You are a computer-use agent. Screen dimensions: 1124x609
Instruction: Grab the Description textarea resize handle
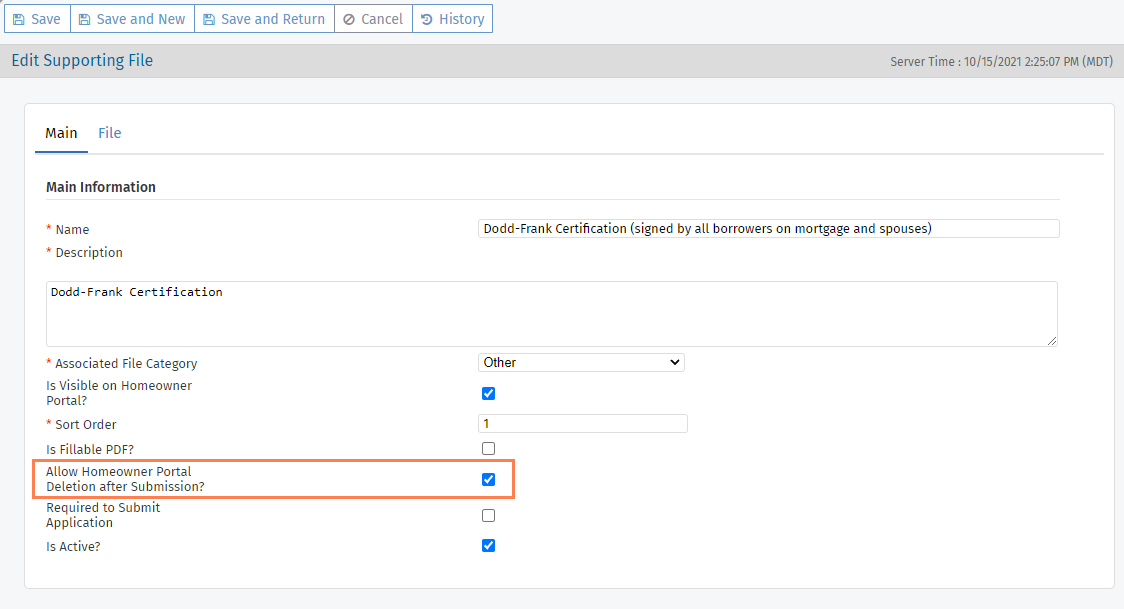pyautogui.click(x=1052, y=341)
